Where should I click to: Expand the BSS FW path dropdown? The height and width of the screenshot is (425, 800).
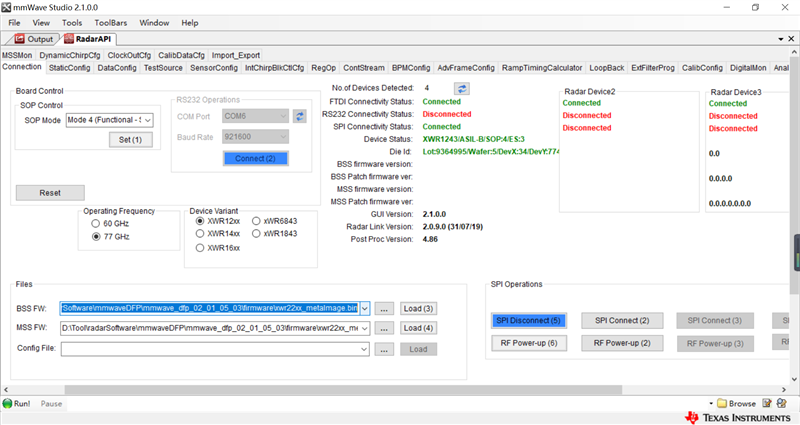[x=365, y=309]
